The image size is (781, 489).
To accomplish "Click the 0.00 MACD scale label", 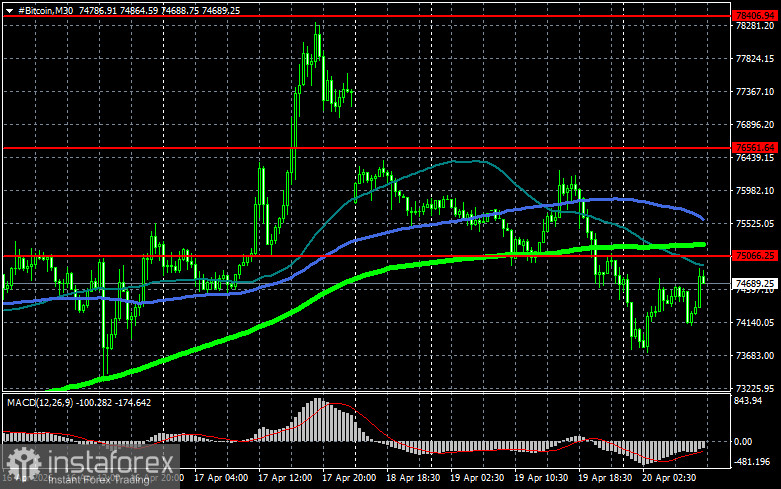I will [x=743, y=442].
